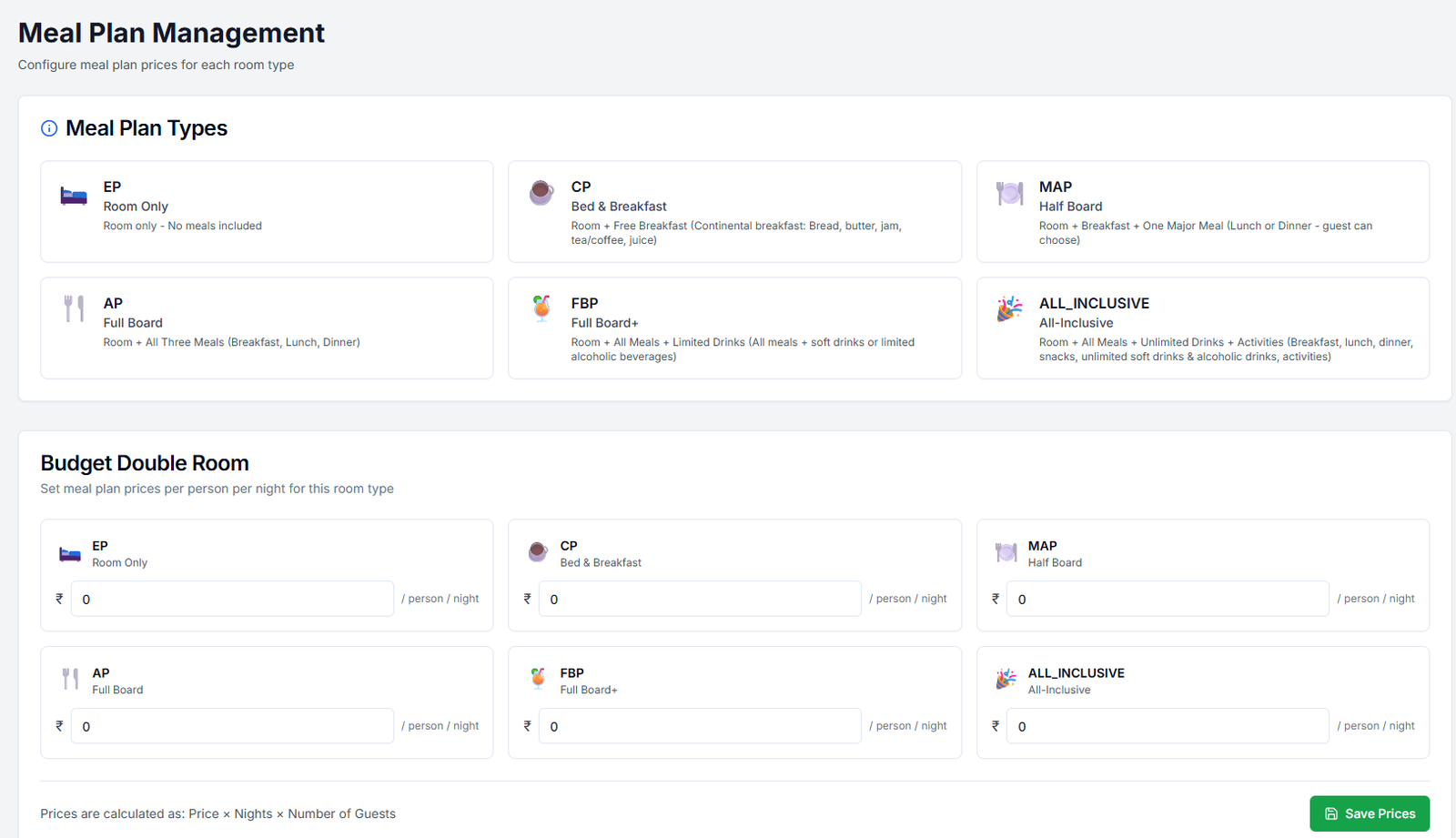Click the bed icon in the EP info card
The height and width of the screenshot is (838, 1456).
[74, 196]
